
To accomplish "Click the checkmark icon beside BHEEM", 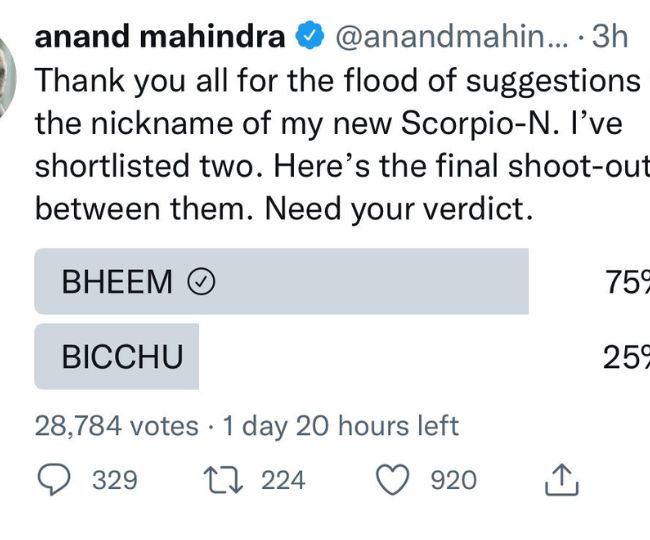I will 201,283.
